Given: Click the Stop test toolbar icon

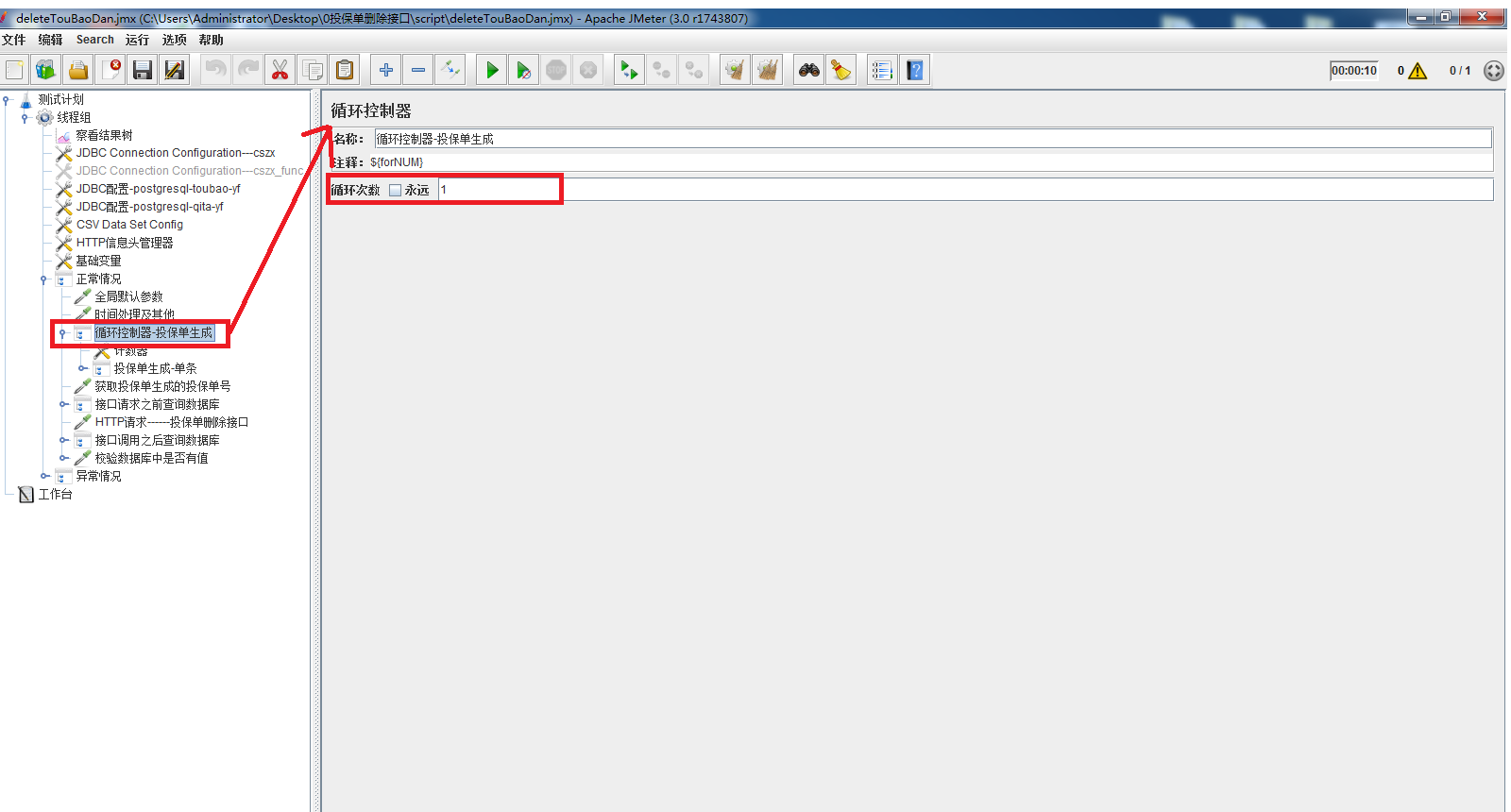Looking at the screenshot, I should pyautogui.click(x=556, y=70).
